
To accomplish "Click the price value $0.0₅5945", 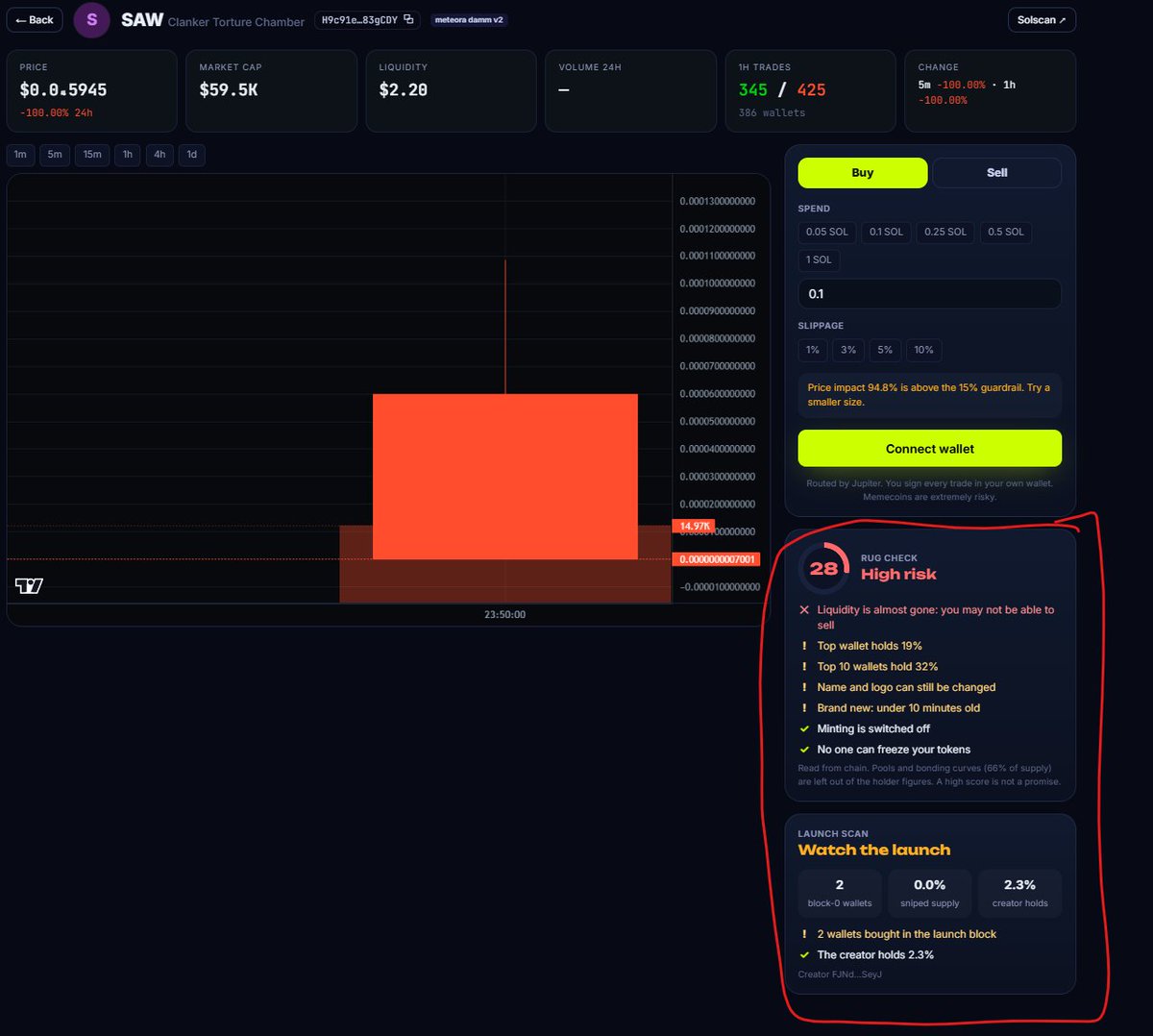I will tap(63, 90).
